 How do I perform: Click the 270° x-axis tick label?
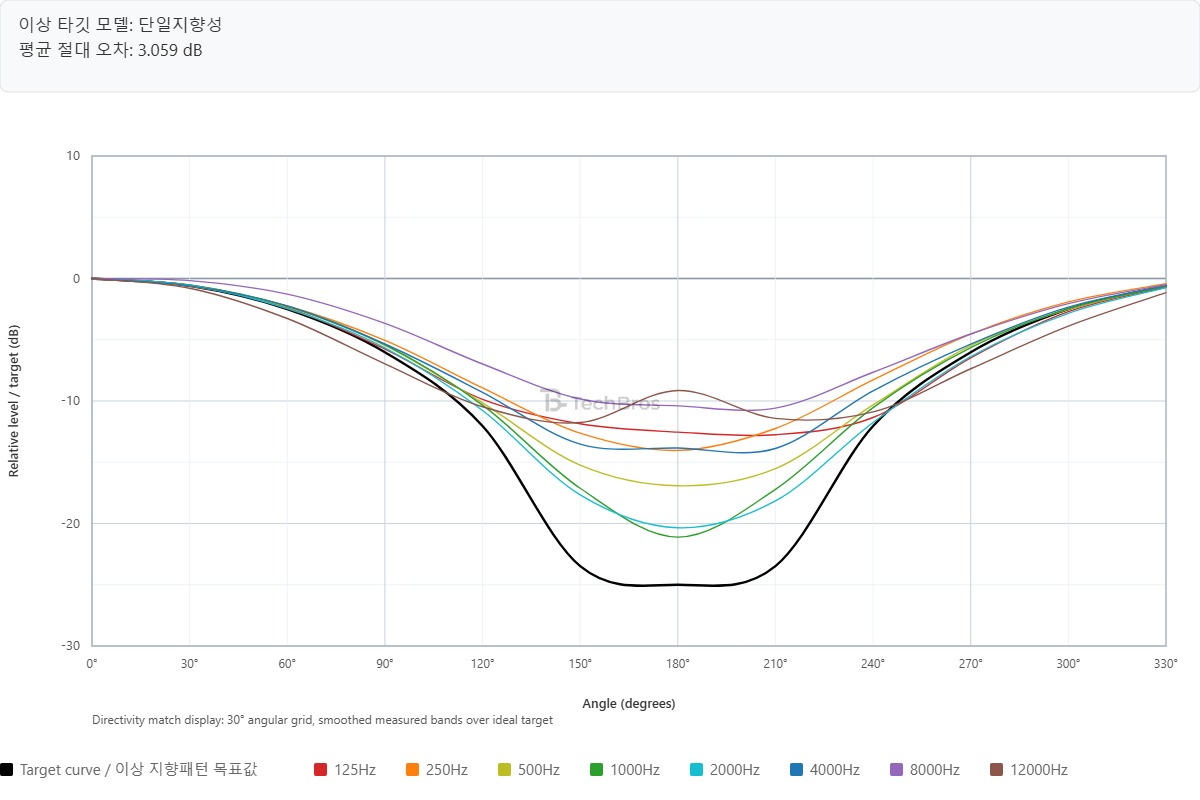coord(970,663)
